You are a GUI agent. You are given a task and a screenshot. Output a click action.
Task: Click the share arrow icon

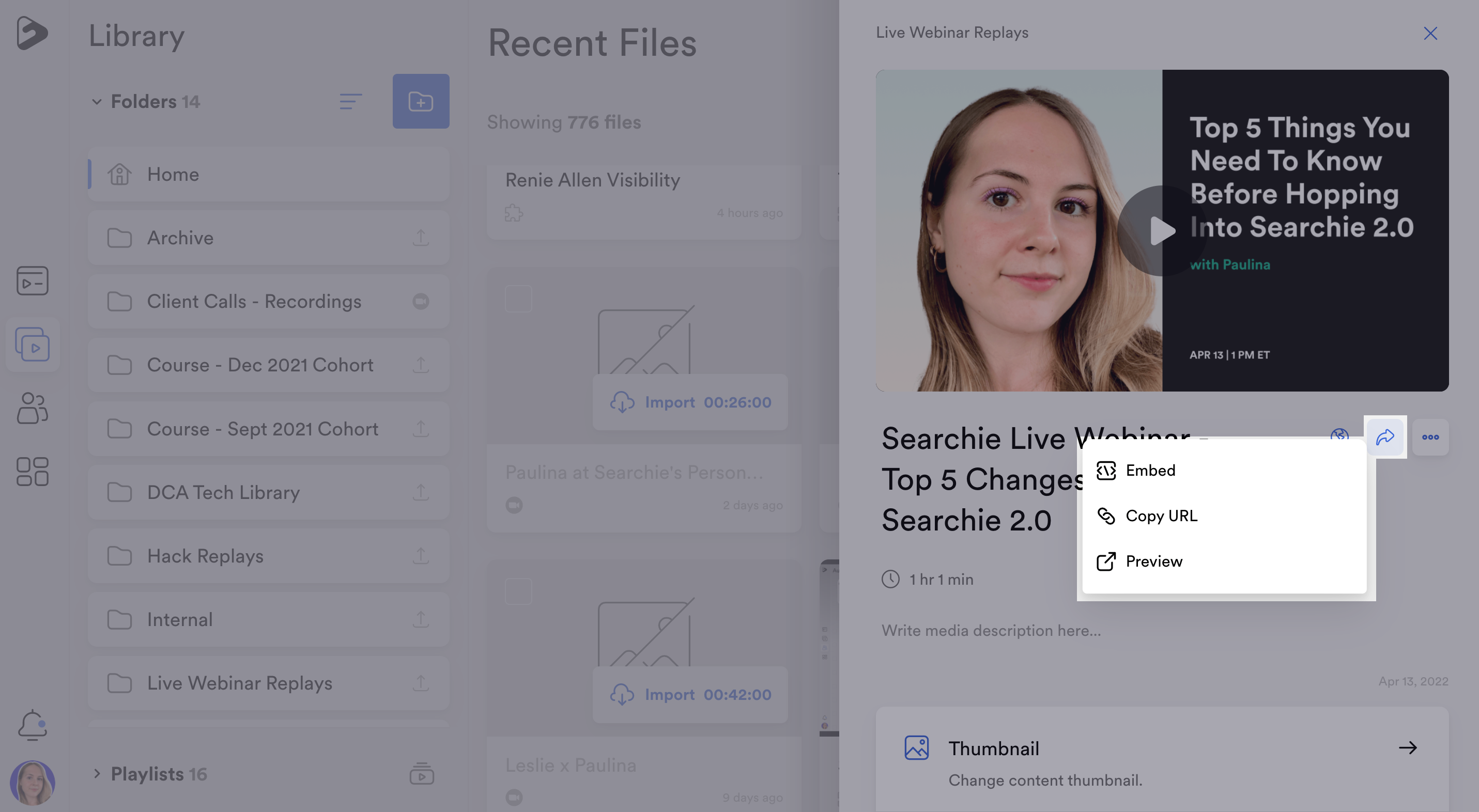coord(1385,438)
